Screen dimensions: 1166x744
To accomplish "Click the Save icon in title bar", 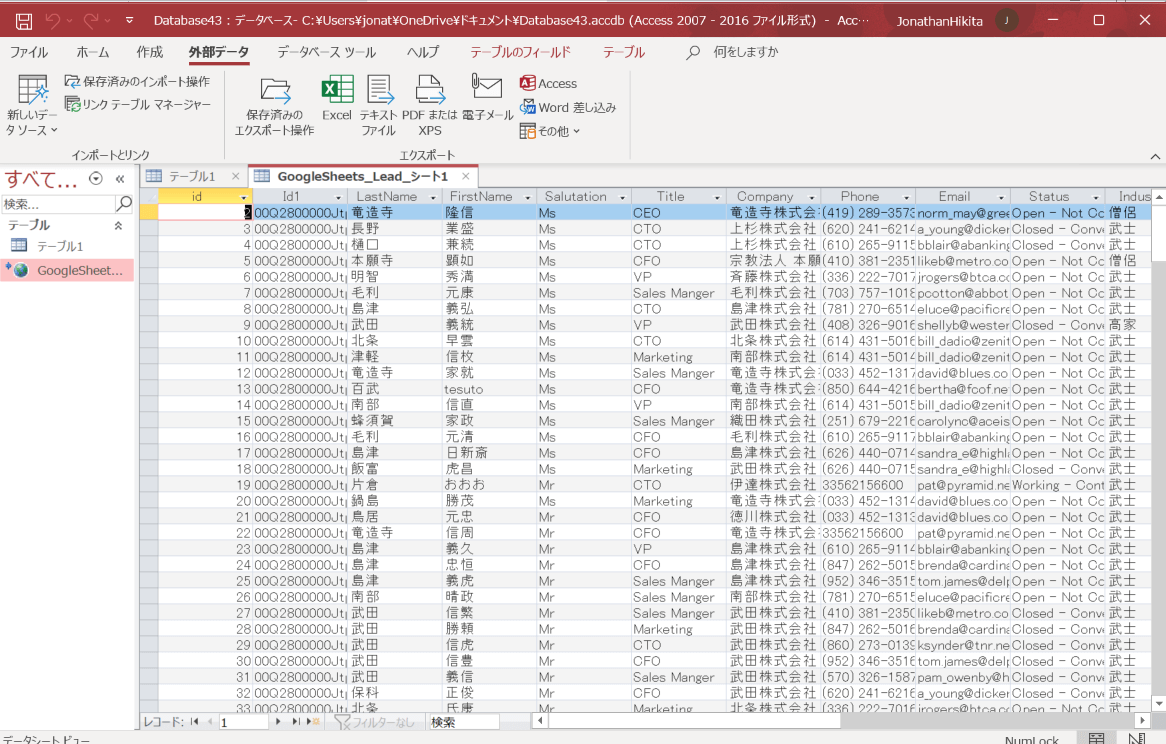I will pos(24,21).
